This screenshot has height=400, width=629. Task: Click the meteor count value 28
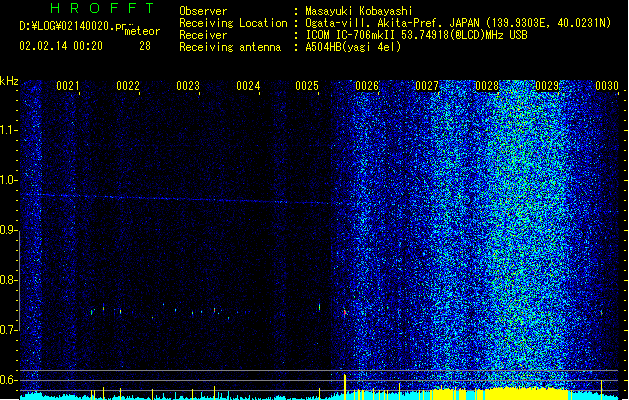click(145, 46)
